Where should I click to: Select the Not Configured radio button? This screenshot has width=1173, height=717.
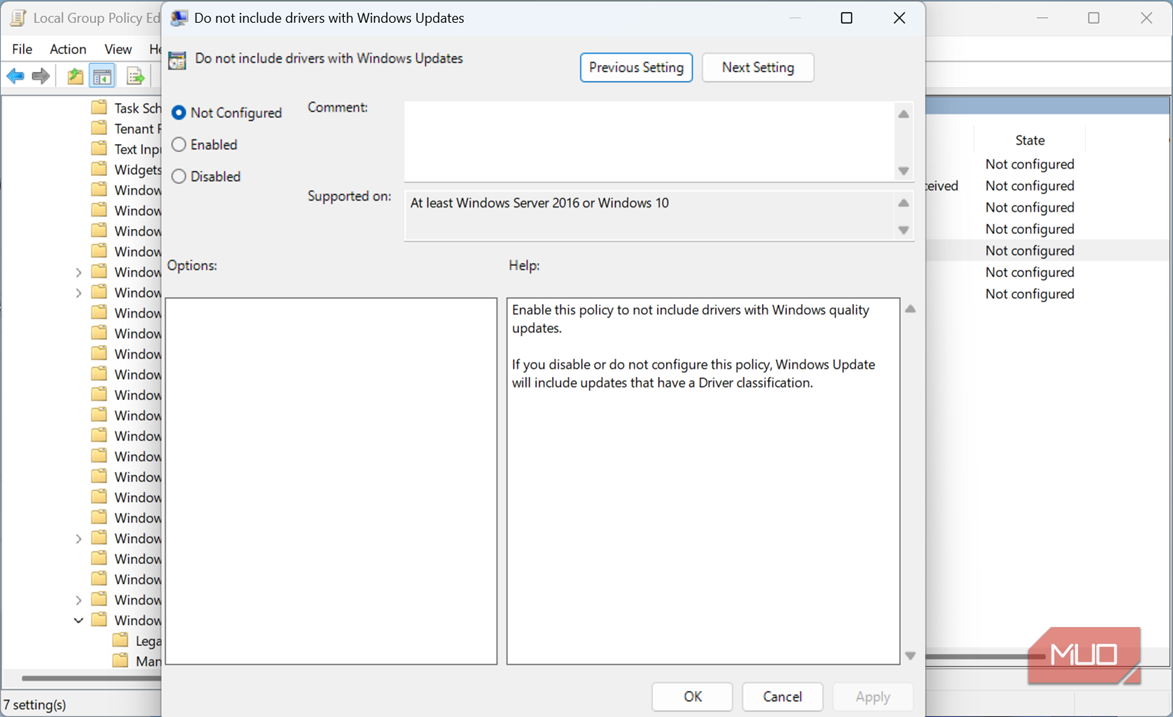179,112
